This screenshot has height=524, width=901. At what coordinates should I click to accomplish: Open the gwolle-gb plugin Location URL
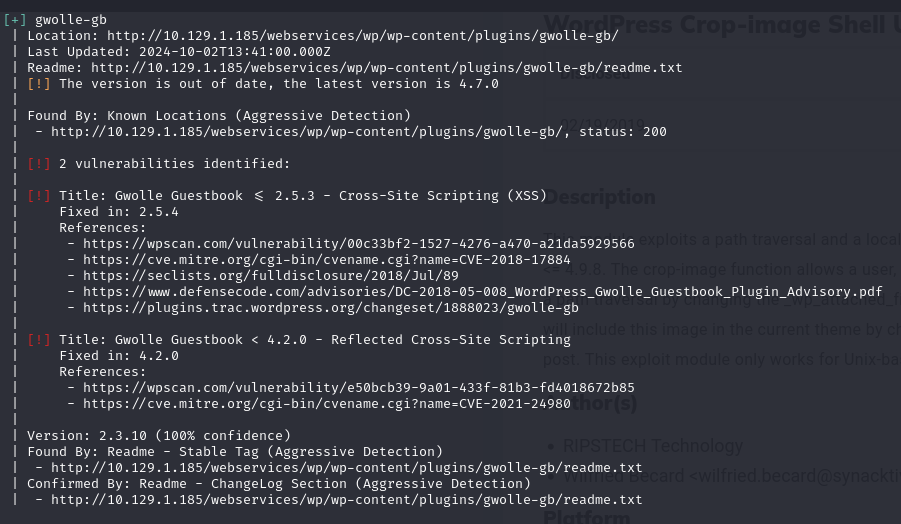363,36
